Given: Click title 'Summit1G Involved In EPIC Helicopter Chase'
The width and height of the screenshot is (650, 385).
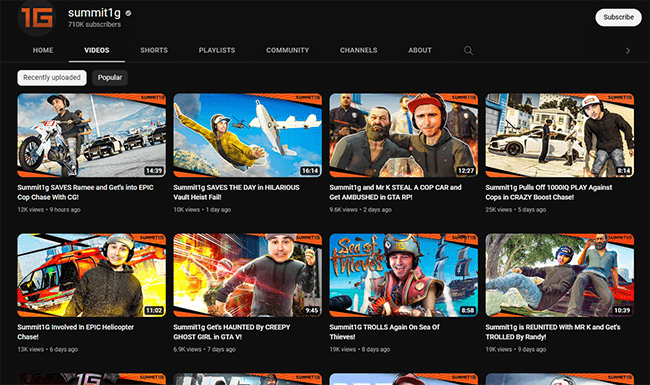Looking at the screenshot, I should [x=75, y=332].
